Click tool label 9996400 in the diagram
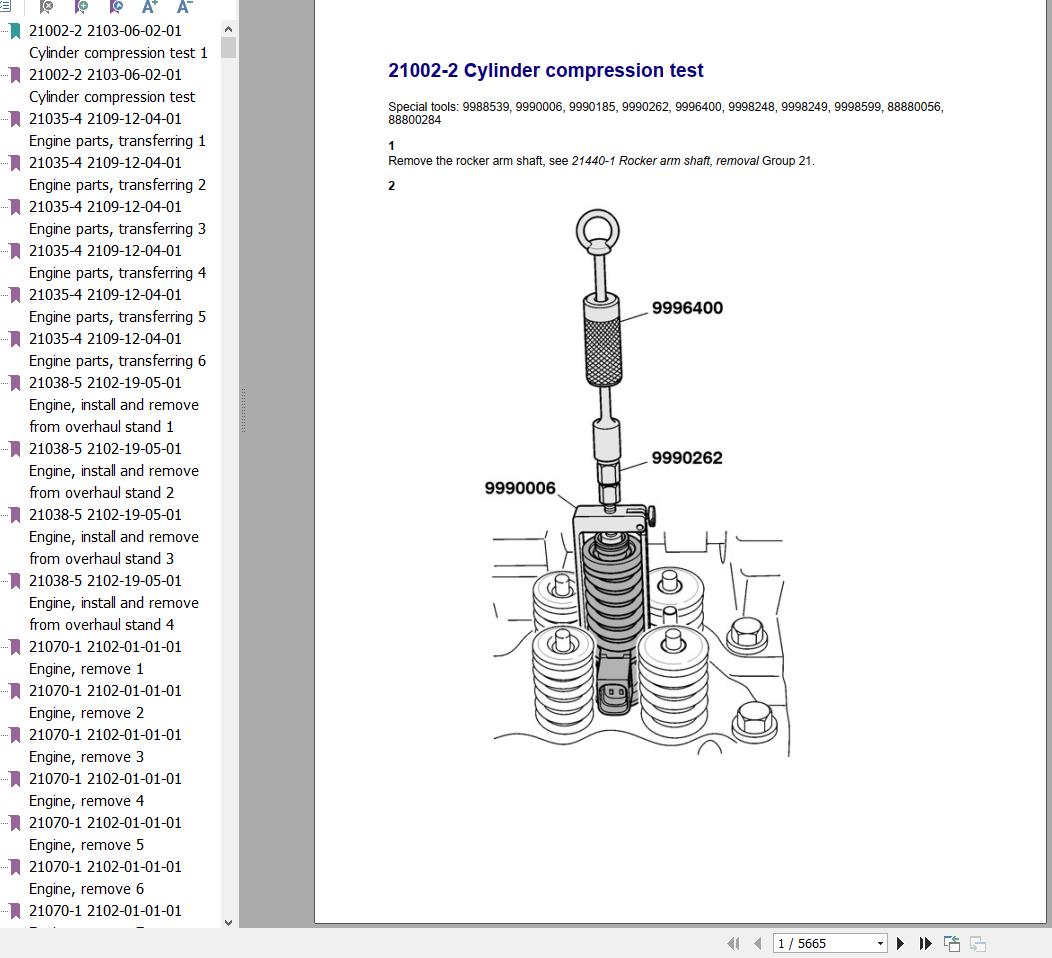 click(687, 308)
